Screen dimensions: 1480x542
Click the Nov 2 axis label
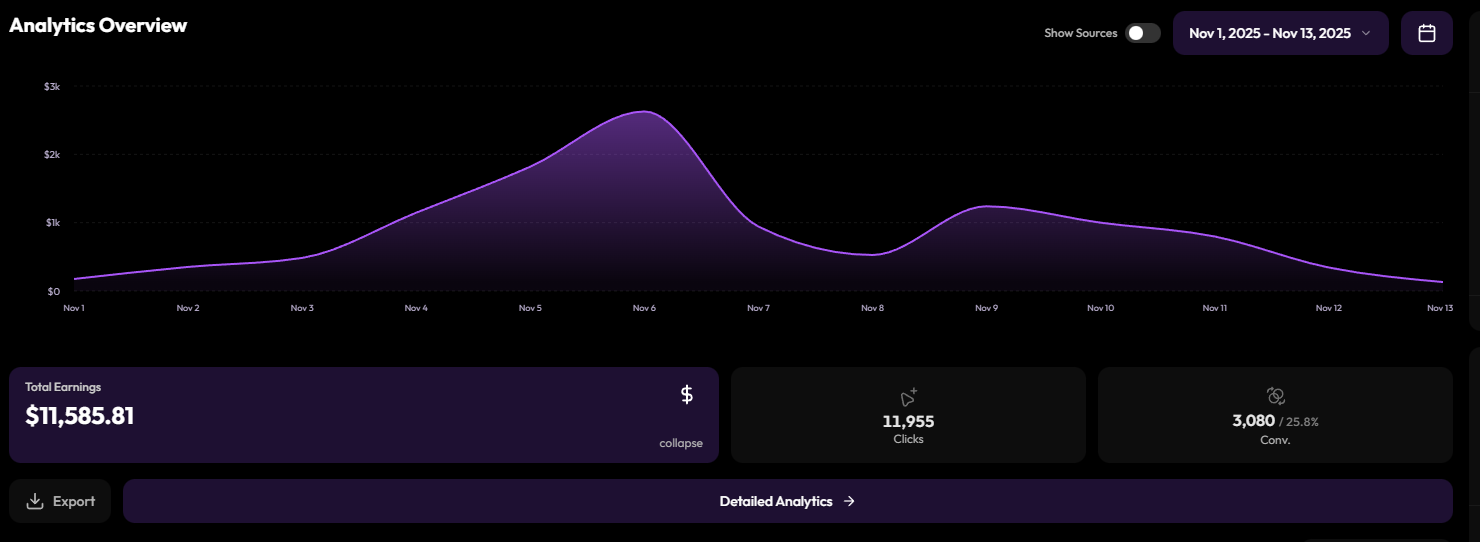coord(188,308)
